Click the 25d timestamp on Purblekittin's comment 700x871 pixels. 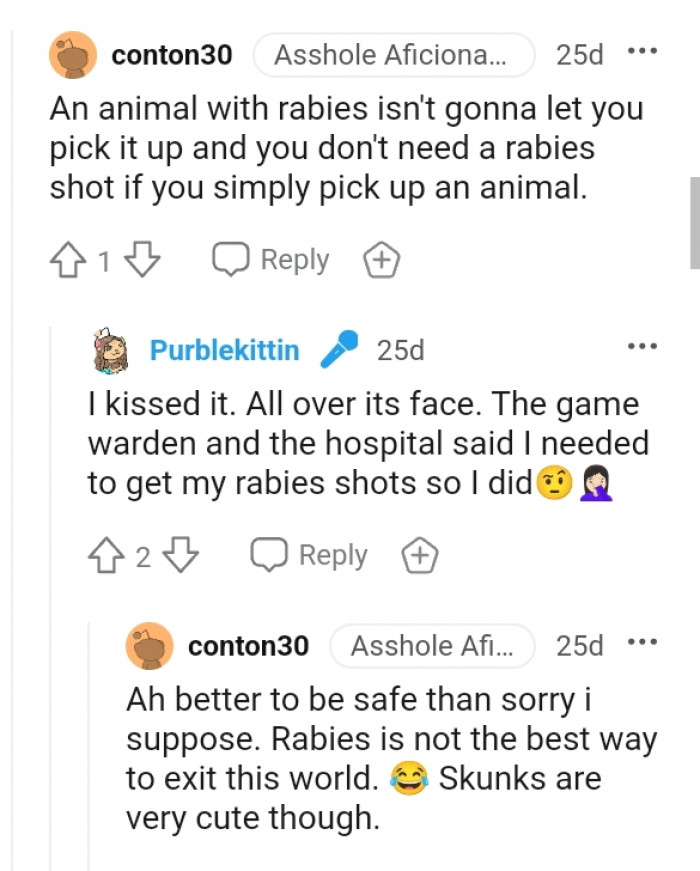click(x=400, y=349)
